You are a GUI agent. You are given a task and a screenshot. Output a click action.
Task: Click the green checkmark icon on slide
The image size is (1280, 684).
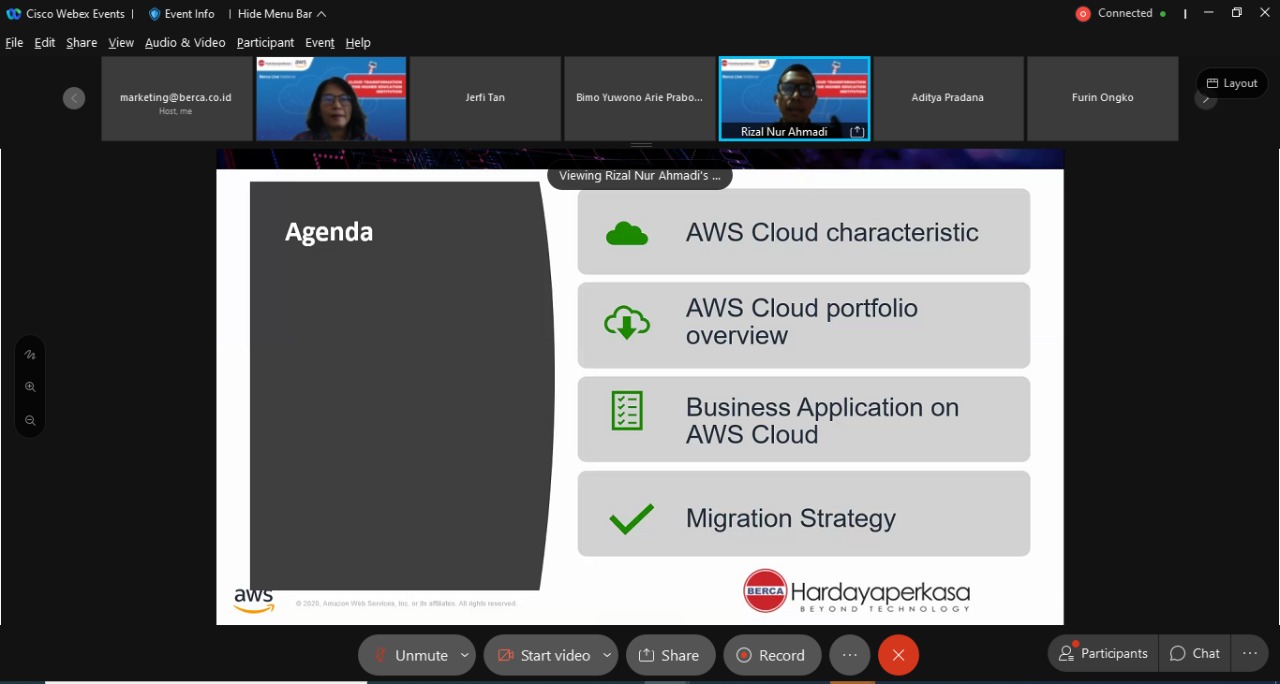(631, 518)
